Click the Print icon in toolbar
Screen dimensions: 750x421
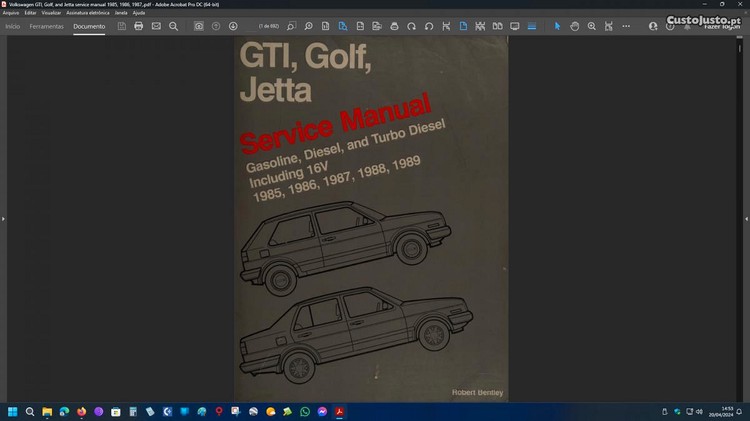tap(138, 26)
